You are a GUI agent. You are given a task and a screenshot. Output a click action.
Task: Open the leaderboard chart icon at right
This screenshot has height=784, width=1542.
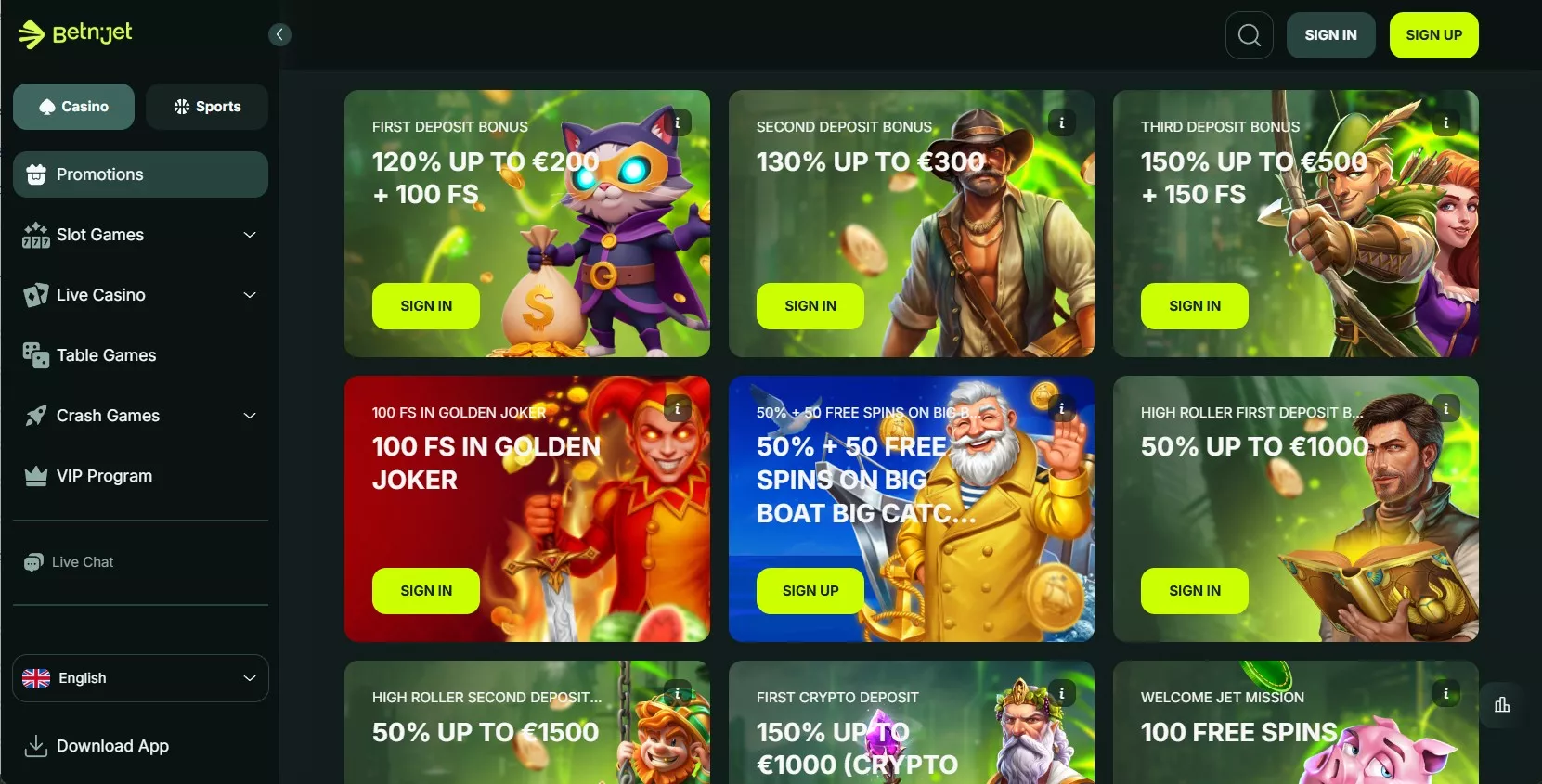(1502, 705)
